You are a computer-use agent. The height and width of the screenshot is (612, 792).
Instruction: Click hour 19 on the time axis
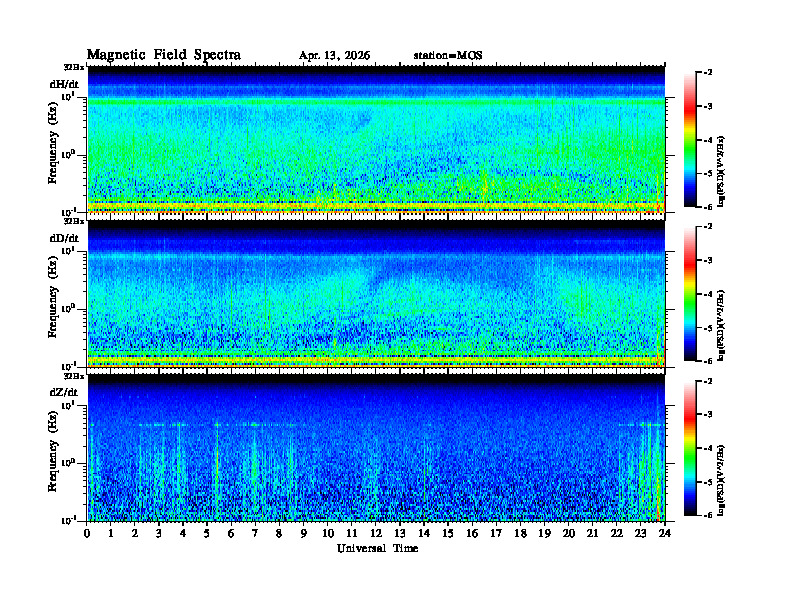544,533
